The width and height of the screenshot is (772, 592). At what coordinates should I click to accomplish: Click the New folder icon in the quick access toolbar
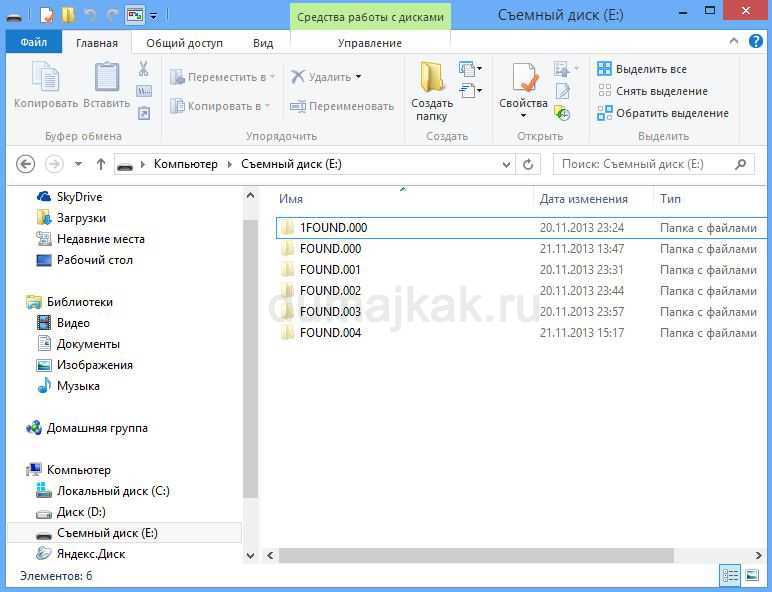pyautogui.click(x=69, y=16)
